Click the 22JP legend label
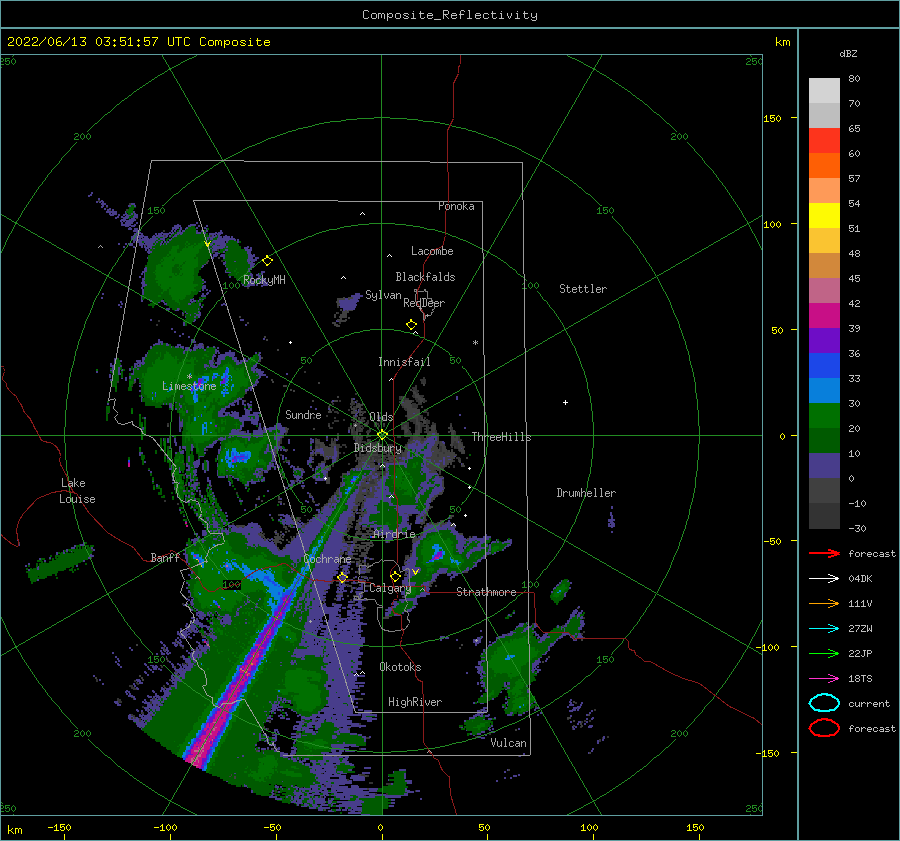Viewport: 900px width, 841px height. (860, 653)
